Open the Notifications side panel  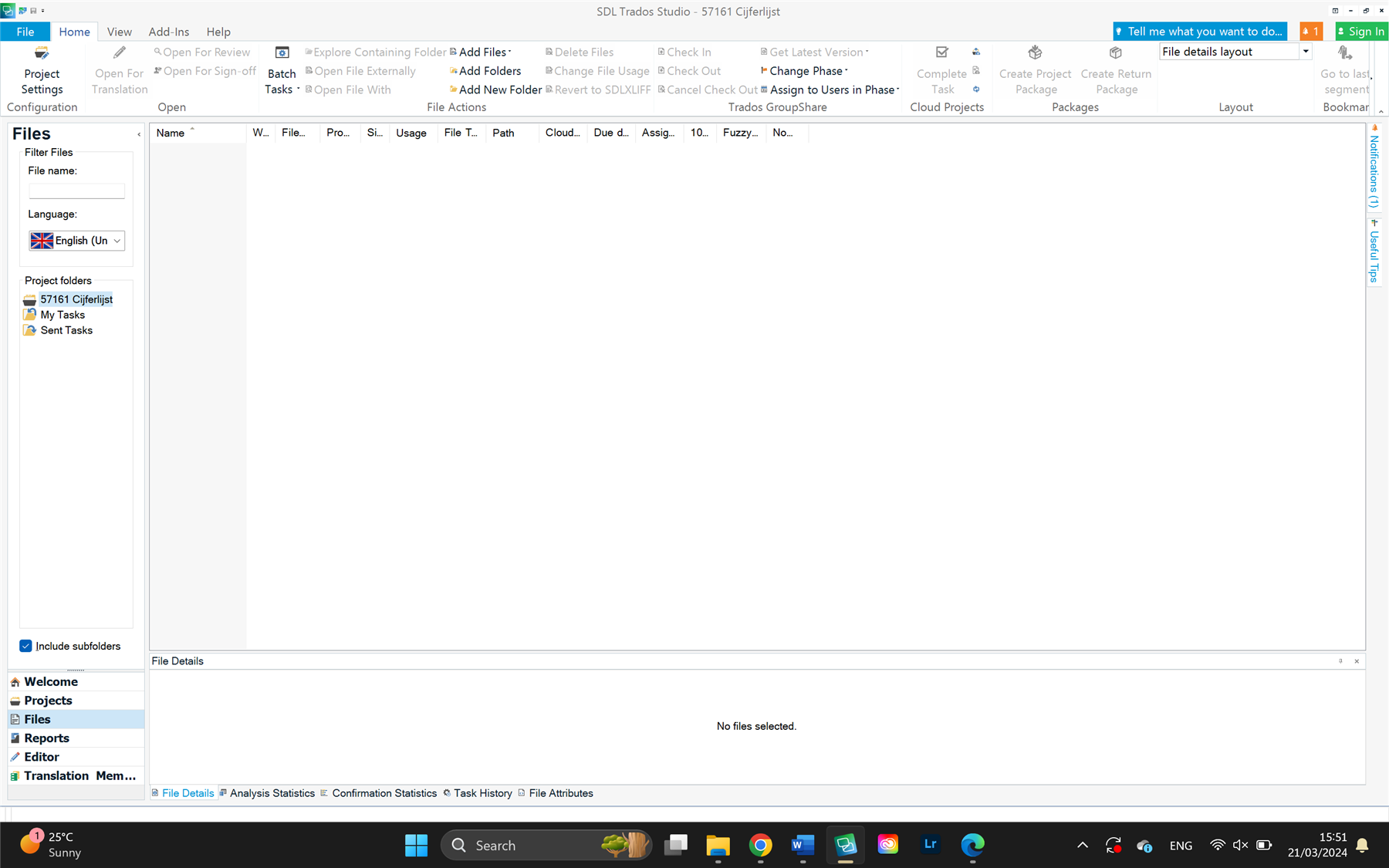1374,167
